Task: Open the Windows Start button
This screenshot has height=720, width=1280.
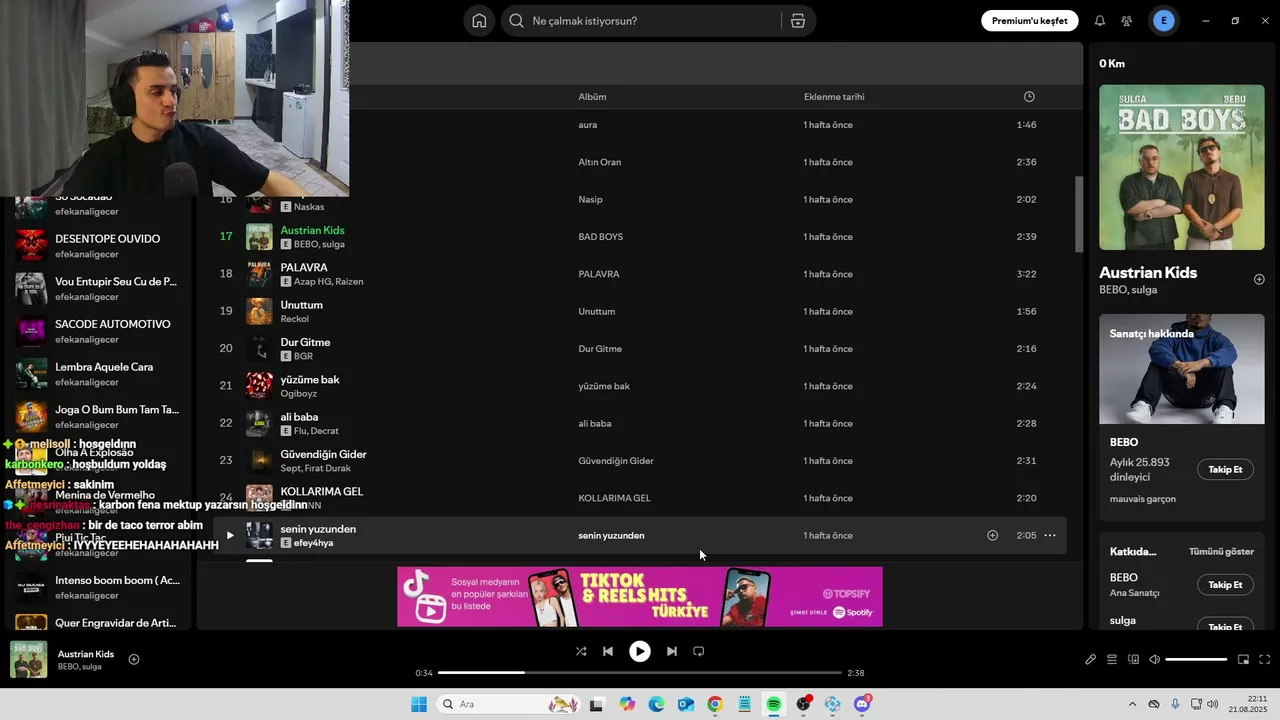Action: [418, 705]
